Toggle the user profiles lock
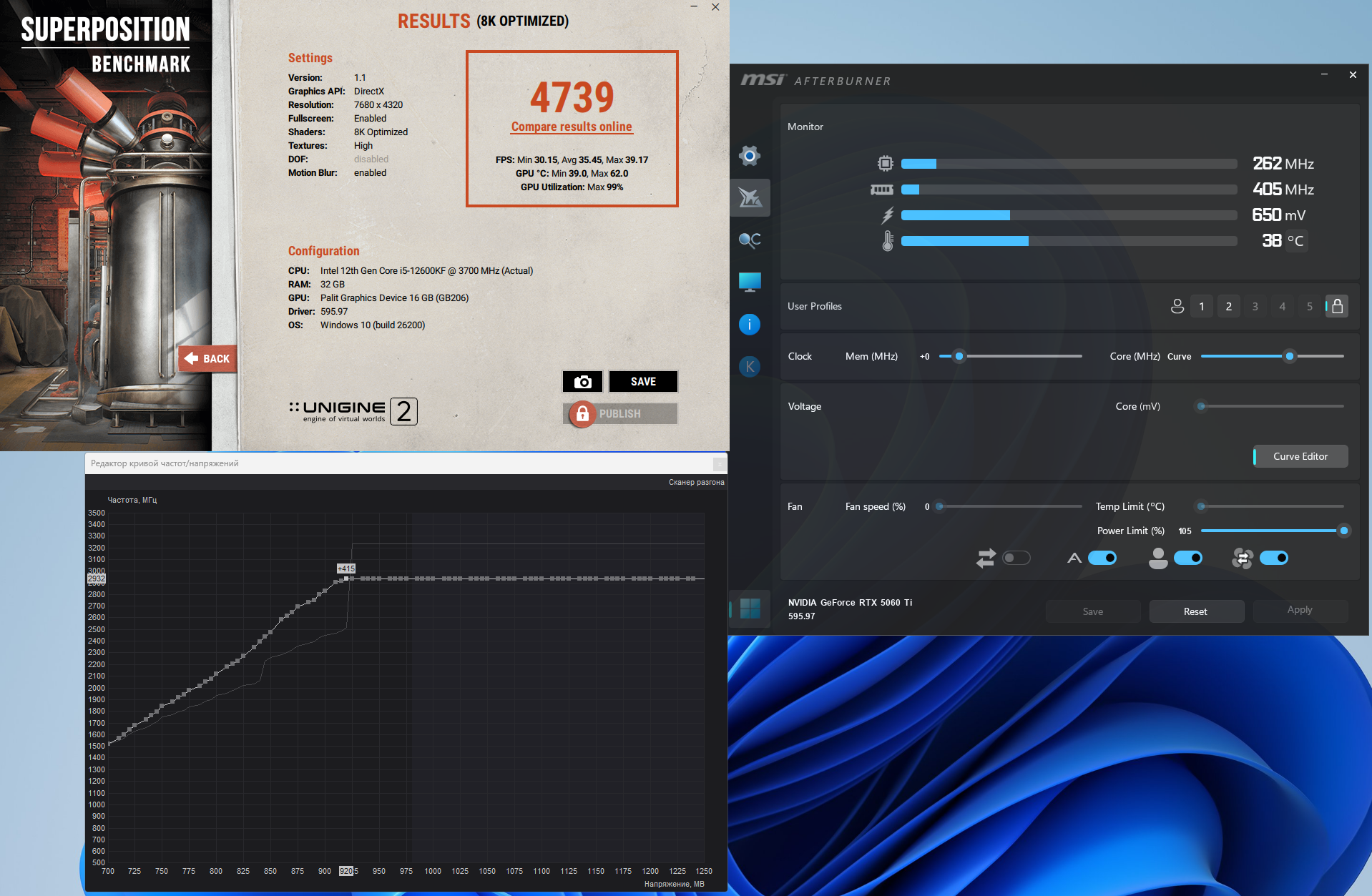The image size is (1372, 896). pyautogui.click(x=1337, y=306)
